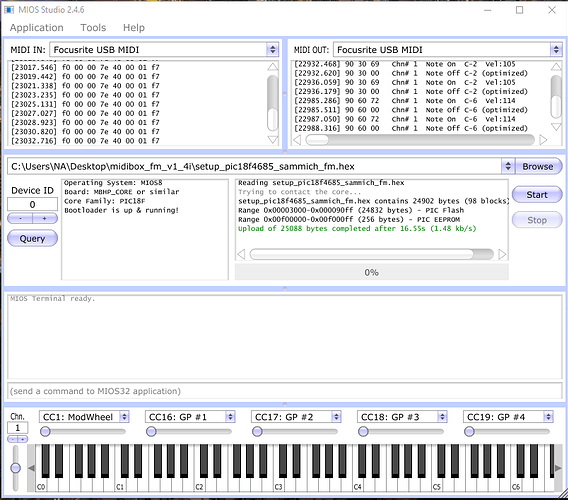The height and width of the screenshot is (500, 568).
Task: Increase keyboard channel with plus button
Action: point(22,439)
